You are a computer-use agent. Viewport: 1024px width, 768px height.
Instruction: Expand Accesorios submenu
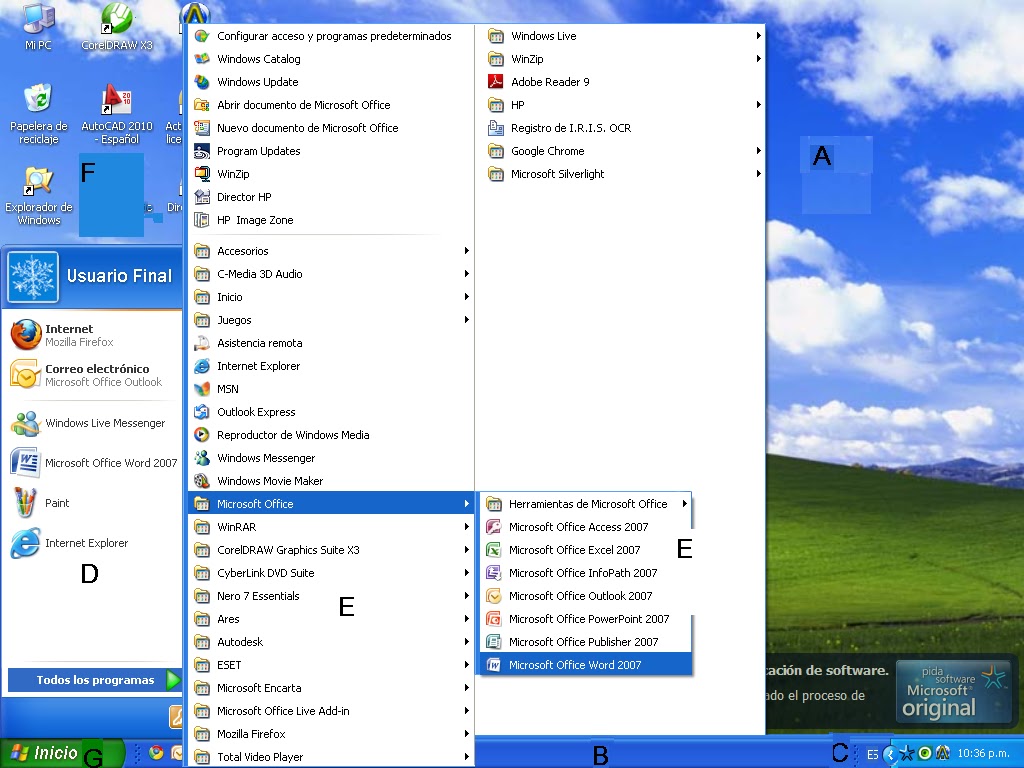pos(331,251)
